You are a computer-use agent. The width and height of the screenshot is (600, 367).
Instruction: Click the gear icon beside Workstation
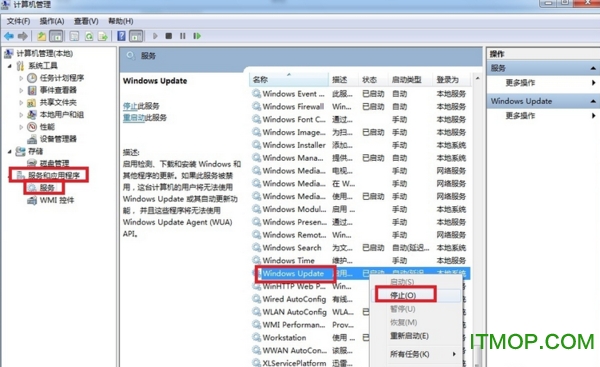coord(256,338)
